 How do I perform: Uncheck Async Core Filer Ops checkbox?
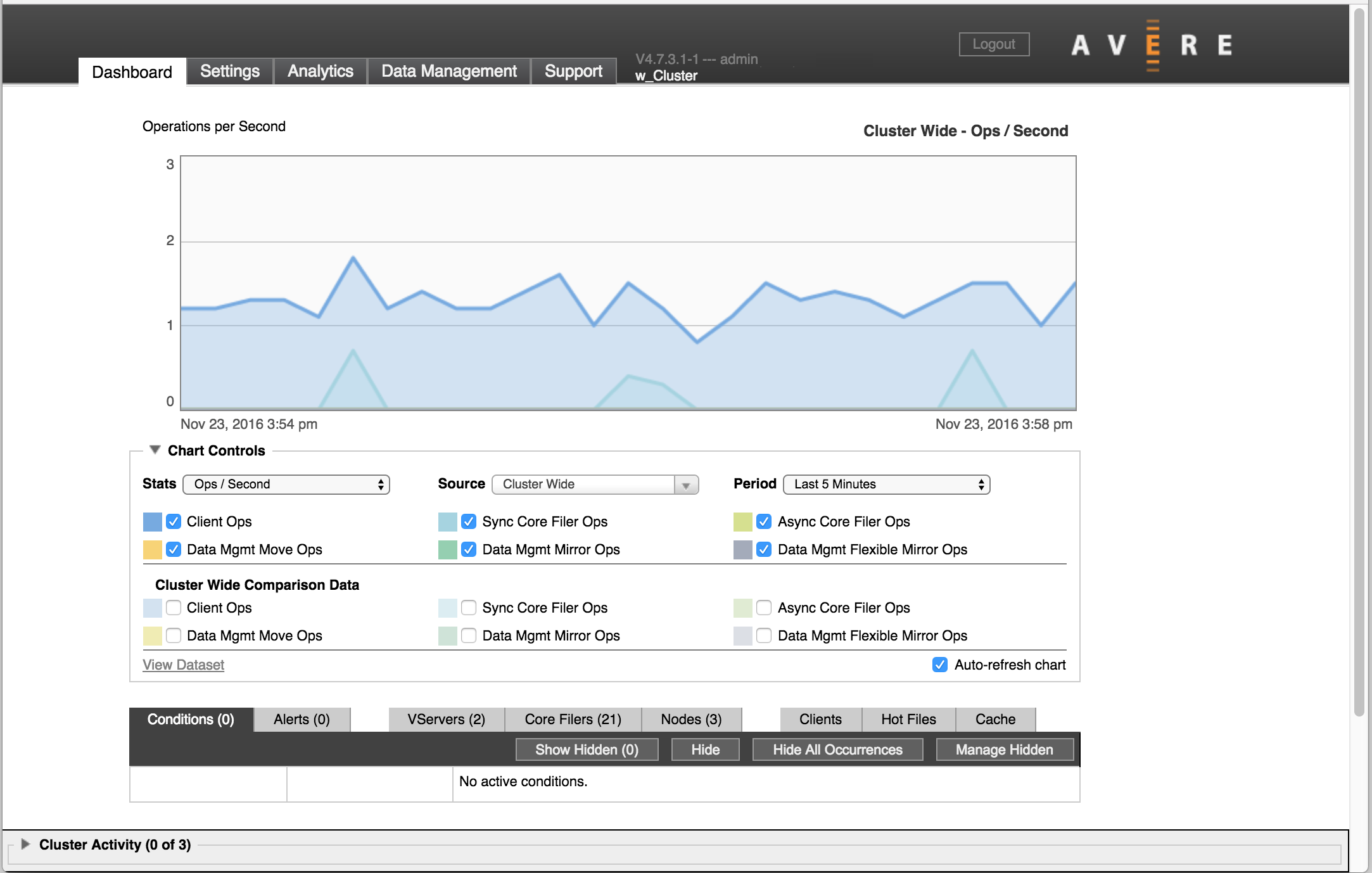(764, 521)
